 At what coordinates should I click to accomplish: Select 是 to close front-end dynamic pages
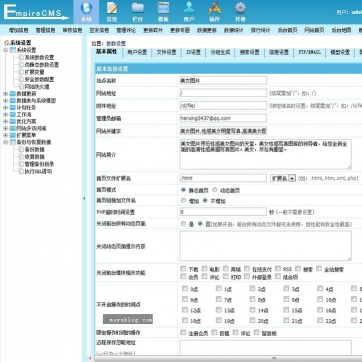183,223
